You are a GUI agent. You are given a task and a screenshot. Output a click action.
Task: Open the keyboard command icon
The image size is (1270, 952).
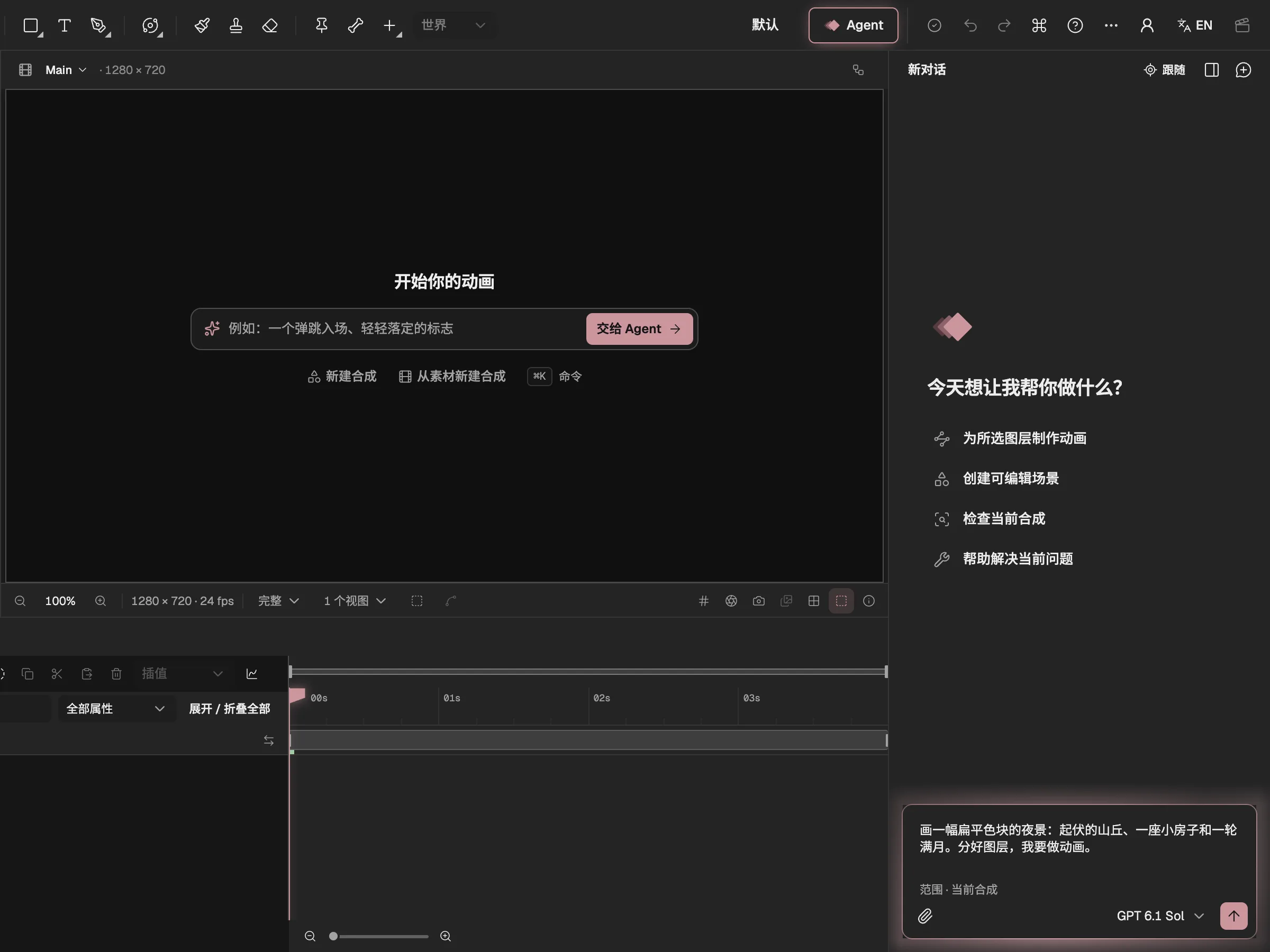tap(1039, 25)
